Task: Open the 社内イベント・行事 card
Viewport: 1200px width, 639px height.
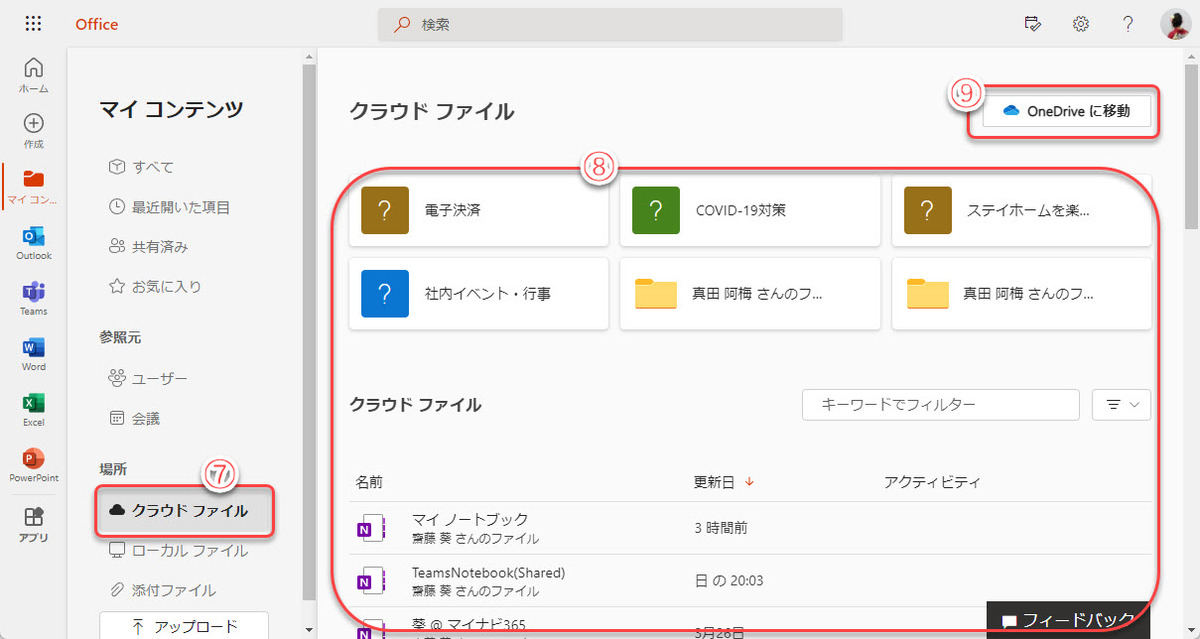Action: coord(479,294)
